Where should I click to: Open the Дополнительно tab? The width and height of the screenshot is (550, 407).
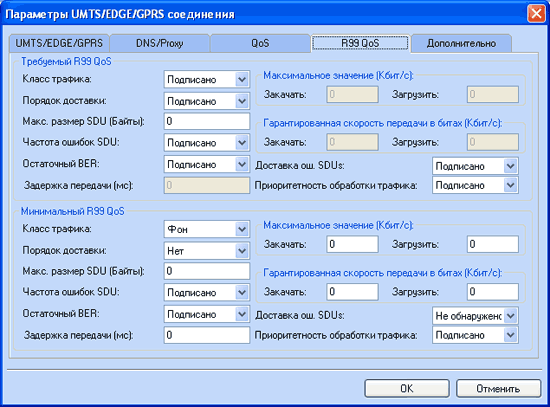click(x=461, y=44)
